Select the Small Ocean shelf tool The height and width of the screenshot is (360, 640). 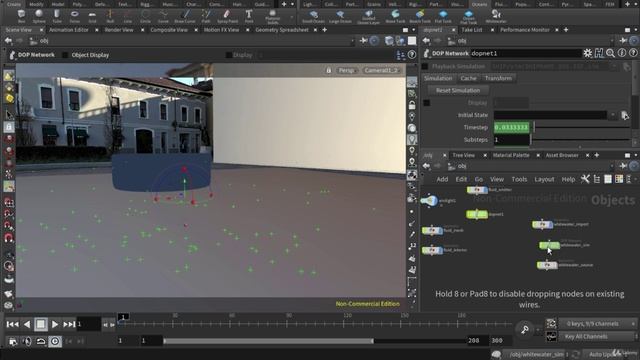(313, 16)
